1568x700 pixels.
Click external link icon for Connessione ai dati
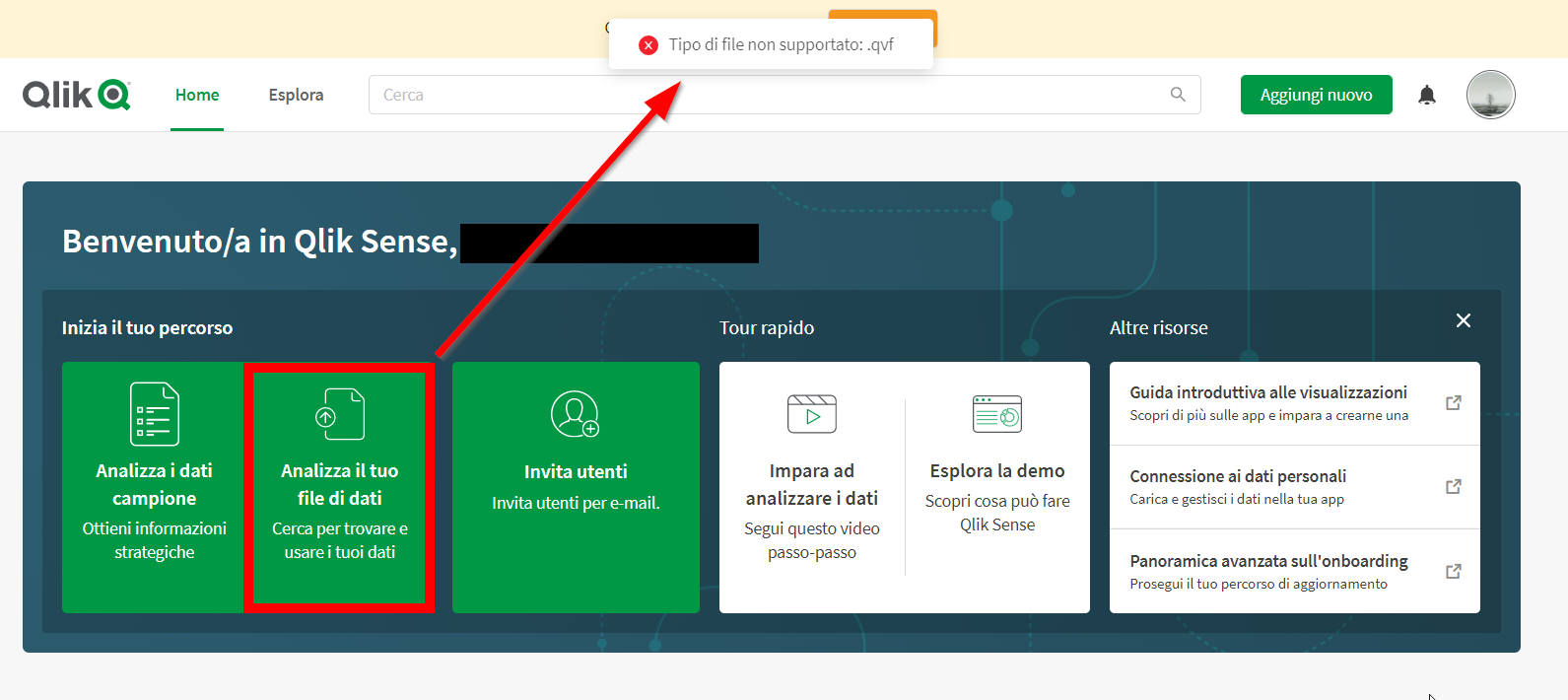pyautogui.click(x=1454, y=487)
